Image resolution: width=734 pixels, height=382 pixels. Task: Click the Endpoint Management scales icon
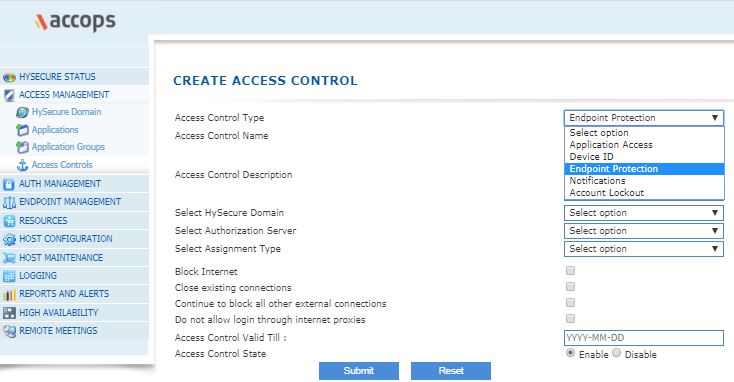point(9,202)
